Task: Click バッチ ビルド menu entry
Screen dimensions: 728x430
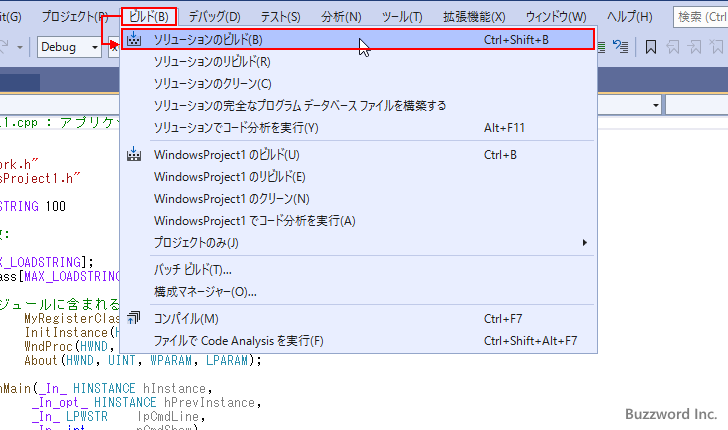Action: (193, 270)
